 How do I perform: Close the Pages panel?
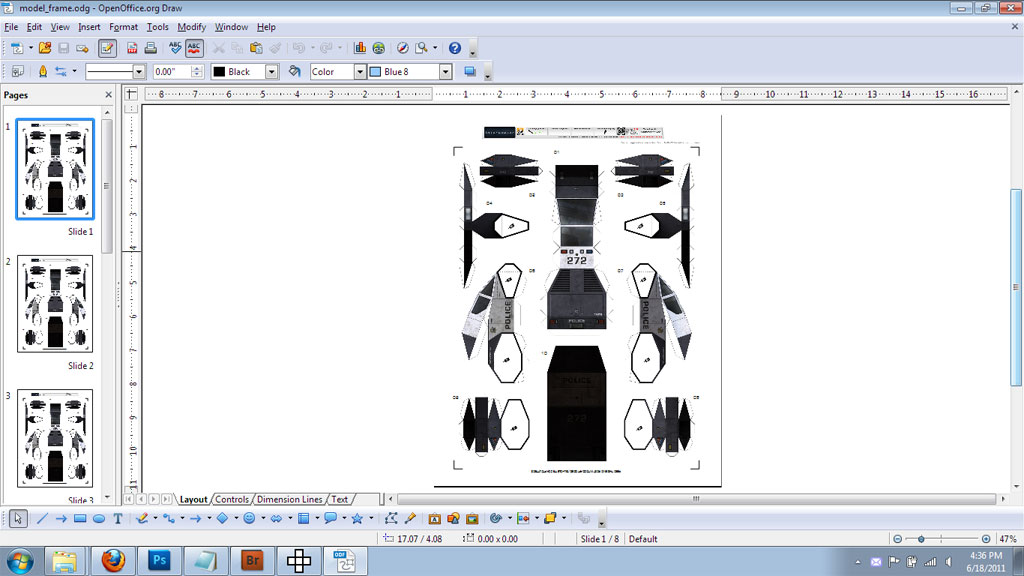click(x=109, y=95)
